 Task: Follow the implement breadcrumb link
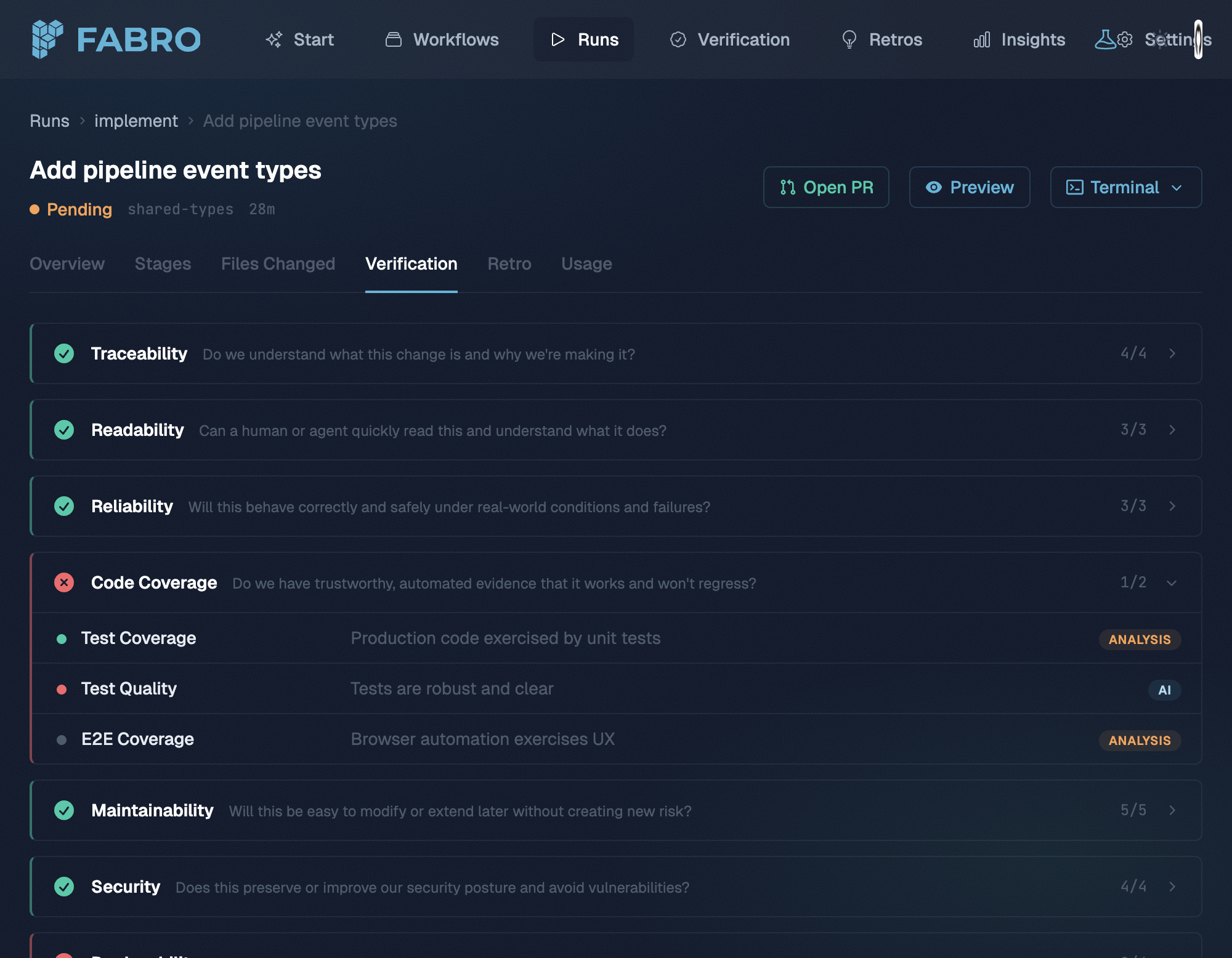(x=136, y=121)
